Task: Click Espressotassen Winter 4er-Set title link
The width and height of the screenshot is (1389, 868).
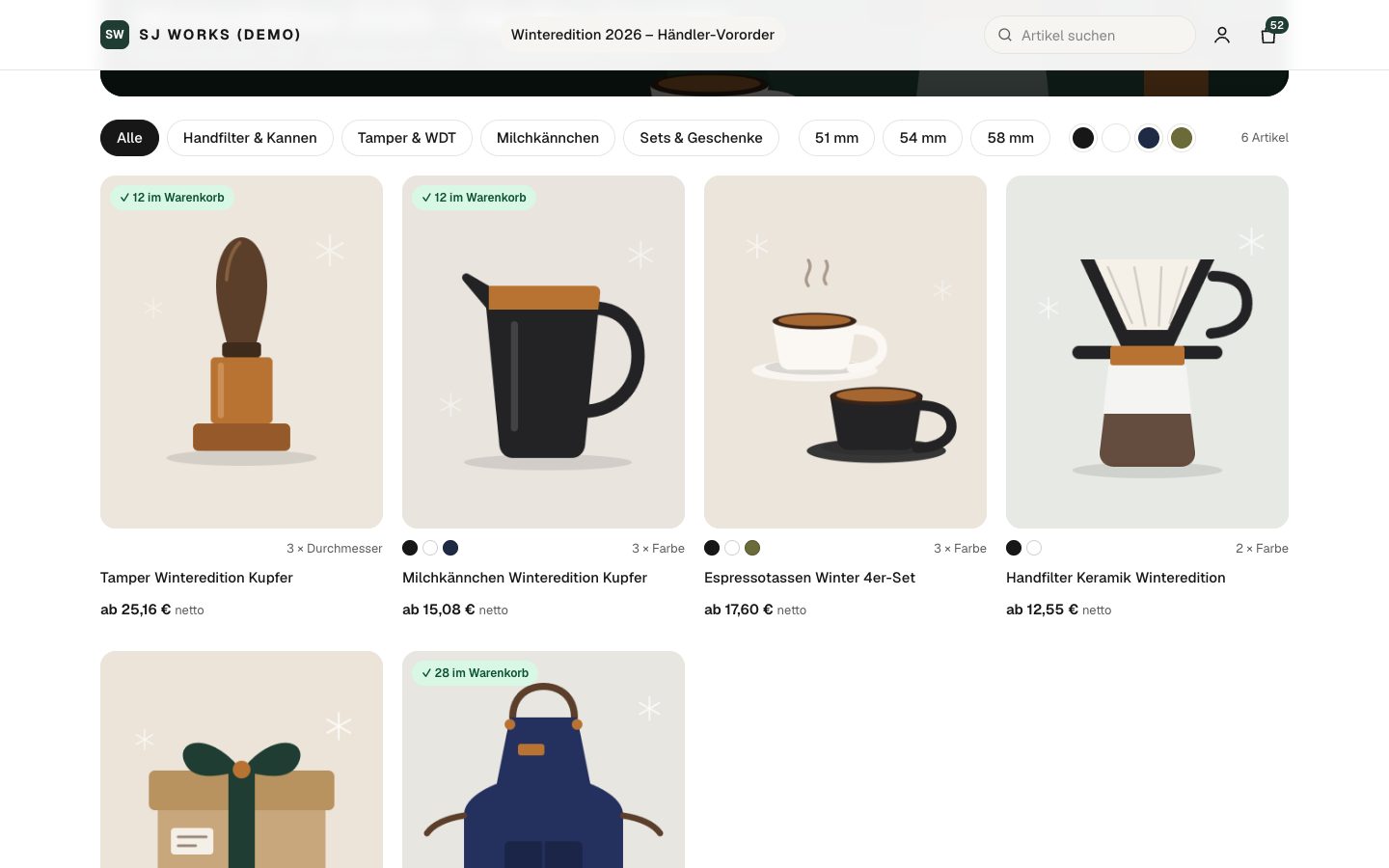Action: [x=809, y=578]
